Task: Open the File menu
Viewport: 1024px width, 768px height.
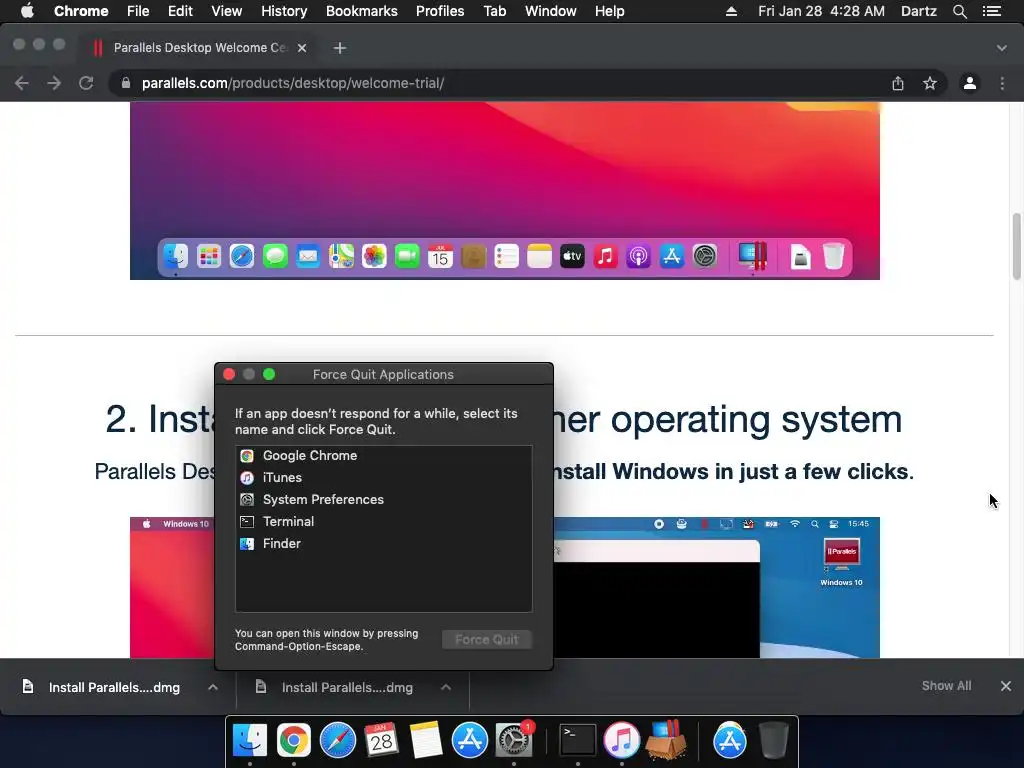Action: tap(138, 11)
